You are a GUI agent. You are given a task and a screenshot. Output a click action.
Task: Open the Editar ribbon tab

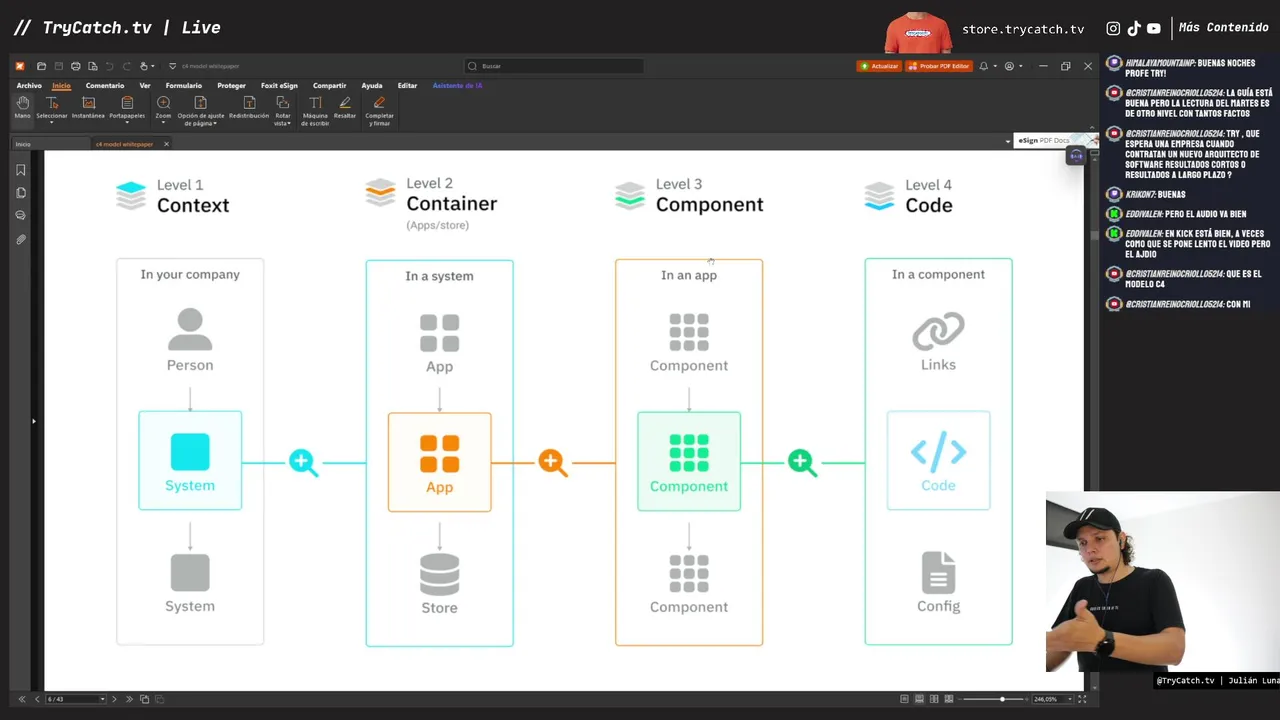[x=407, y=86]
